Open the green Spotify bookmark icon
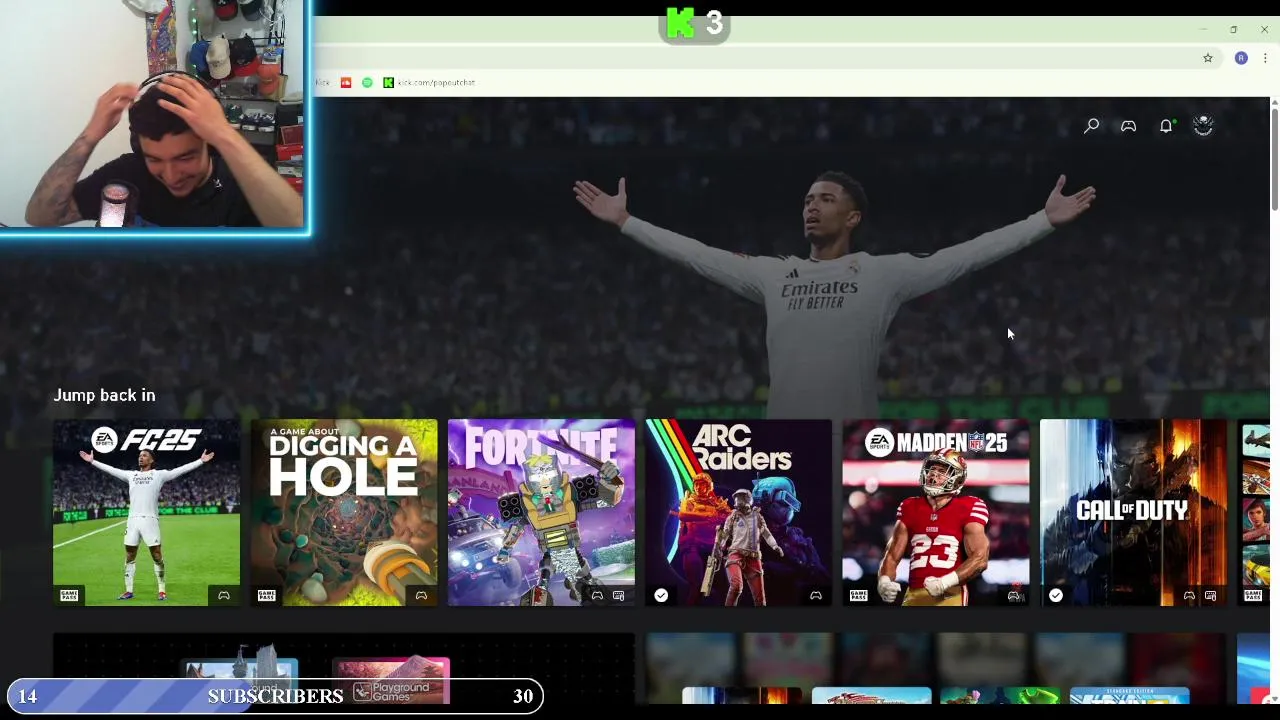 click(x=367, y=82)
